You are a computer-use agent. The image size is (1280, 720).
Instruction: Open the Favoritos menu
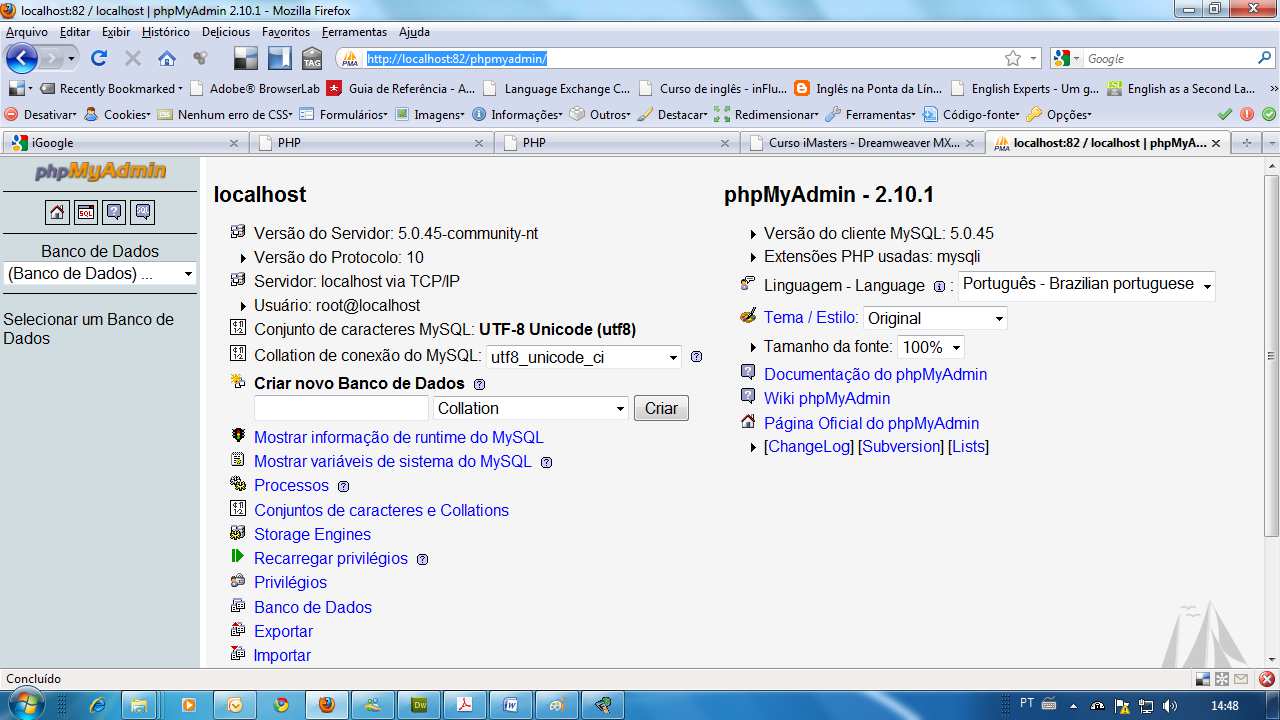(286, 32)
